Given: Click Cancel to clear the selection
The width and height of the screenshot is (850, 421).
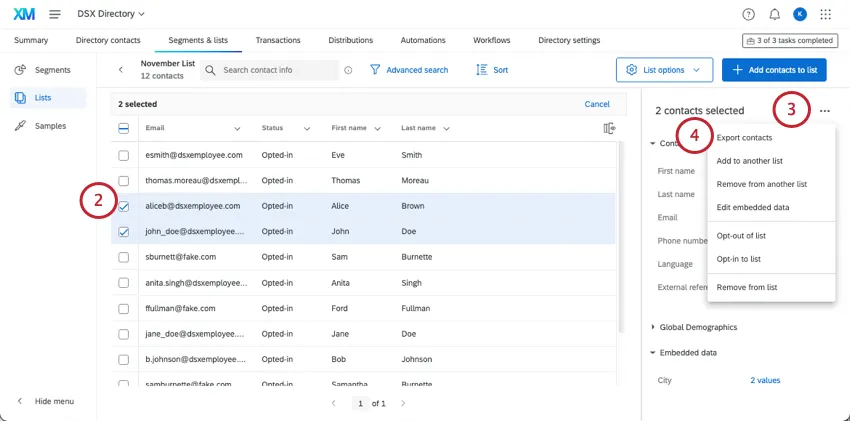Looking at the screenshot, I should (596, 104).
